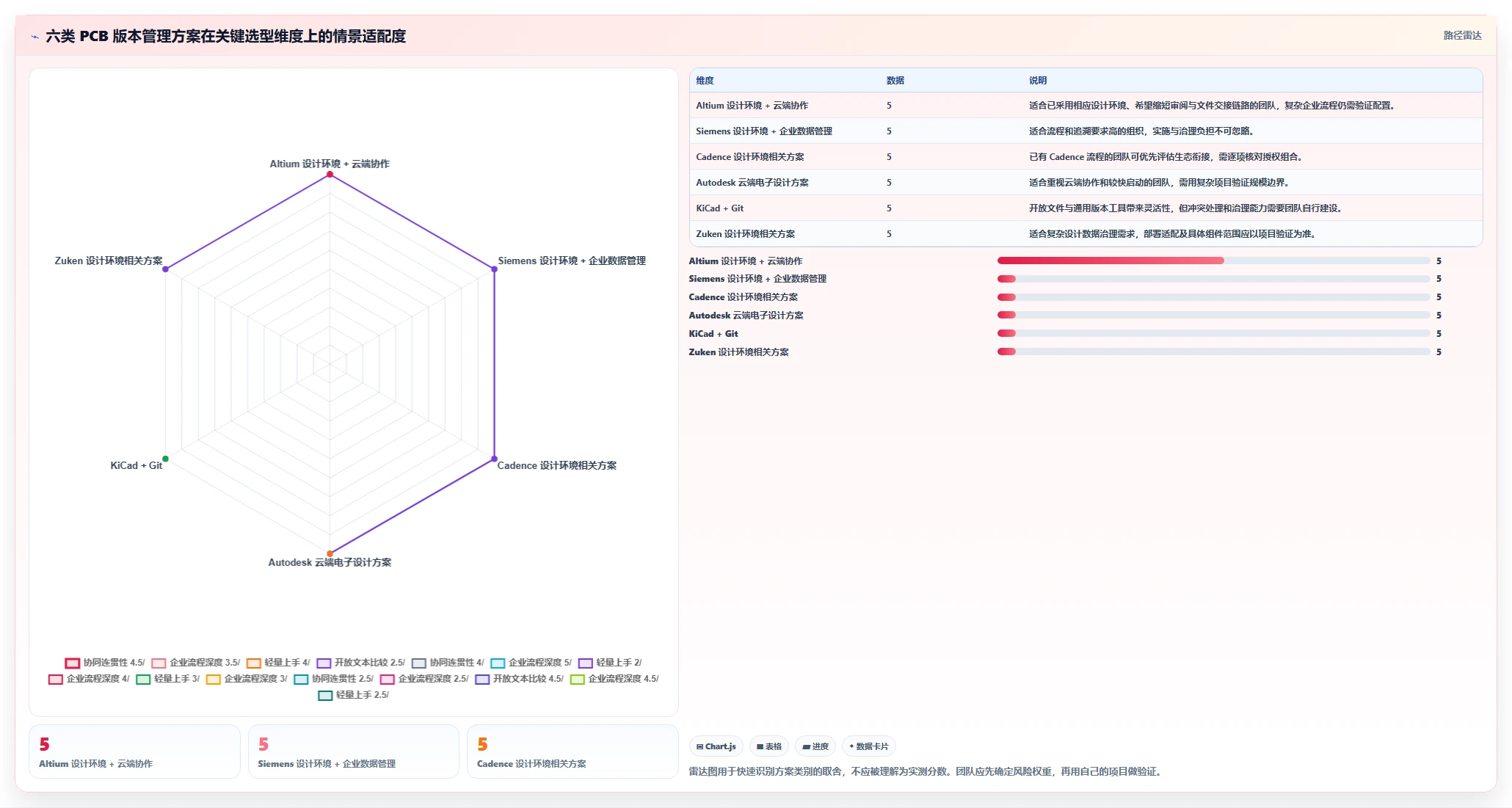Click the 企业流程深度 4.5/ legend entry
This screenshot has width=1512, height=808.
coord(614,679)
